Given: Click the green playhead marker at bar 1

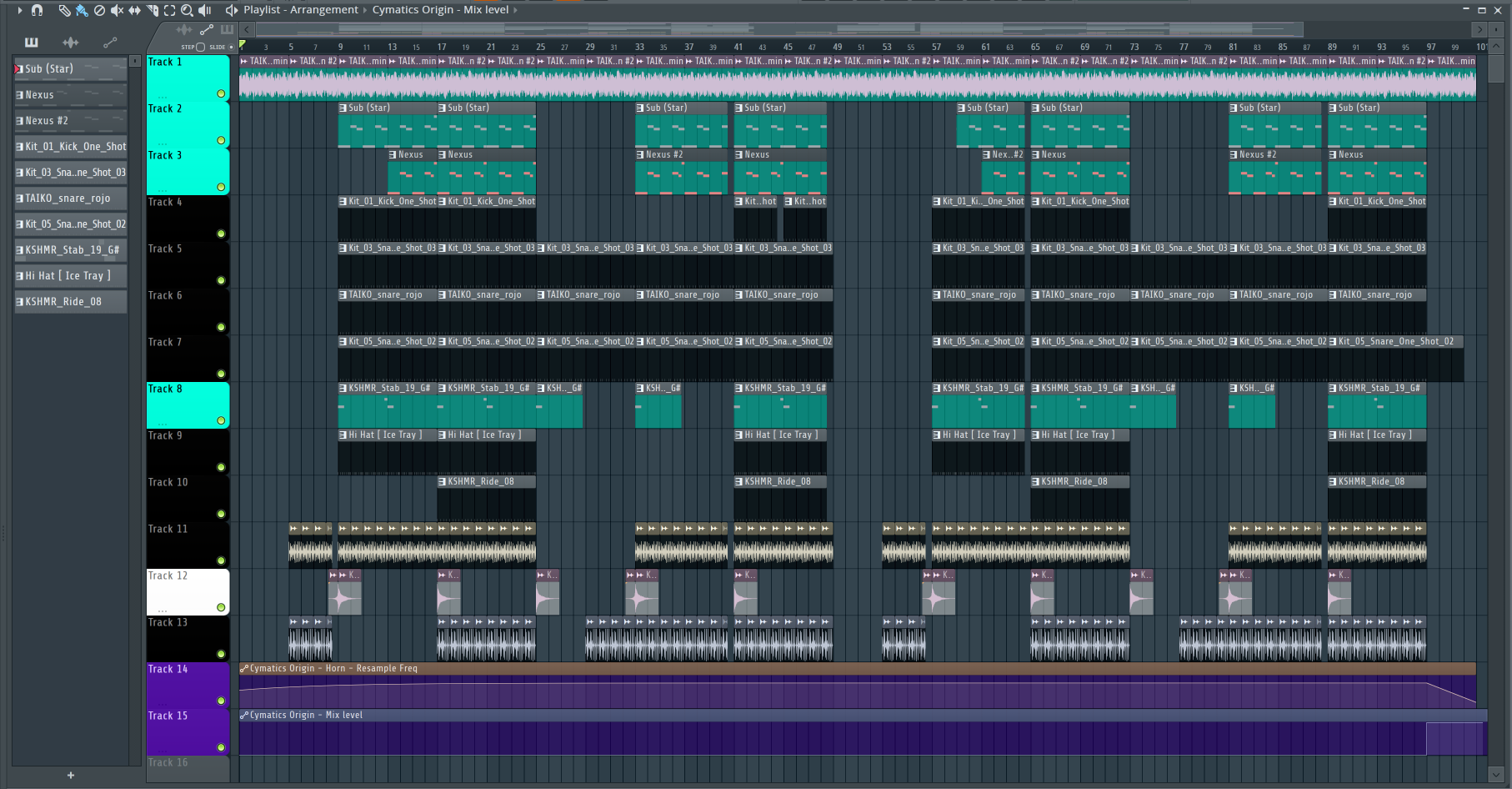Looking at the screenshot, I should [x=243, y=45].
